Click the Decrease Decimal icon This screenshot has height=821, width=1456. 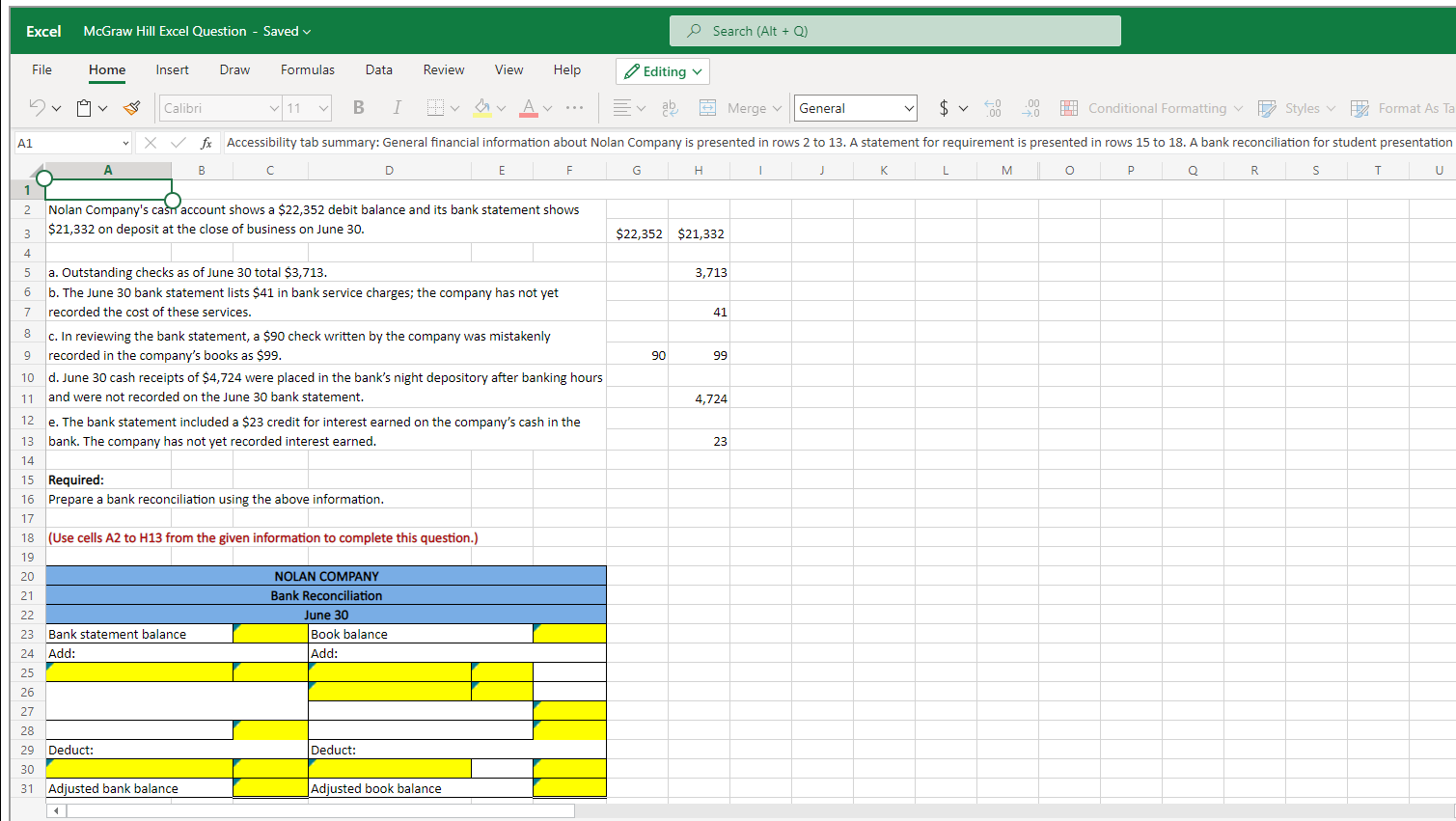[x=1031, y=108]
